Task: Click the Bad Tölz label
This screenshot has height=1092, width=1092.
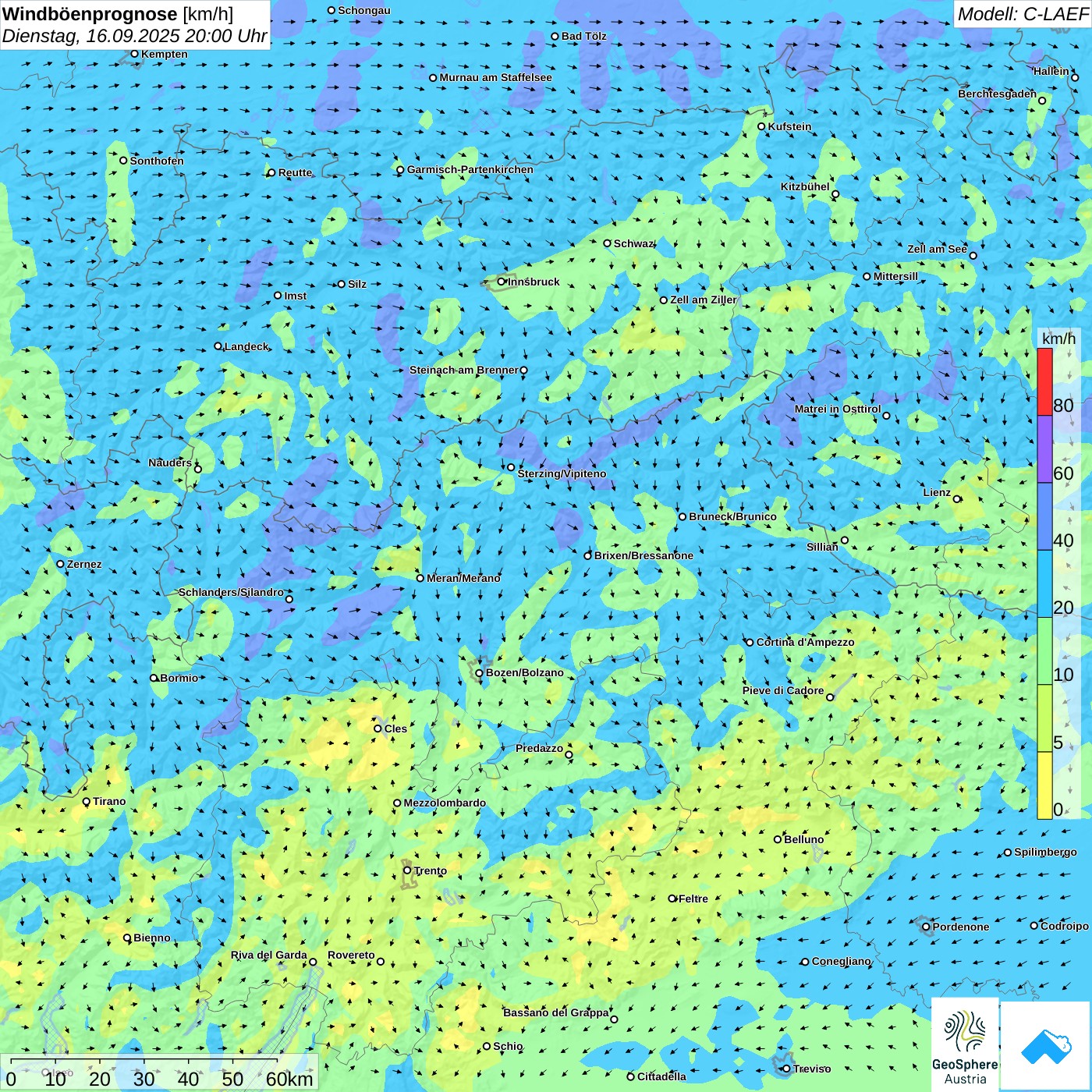Action: pyautogui.click(x=583, y=36)
